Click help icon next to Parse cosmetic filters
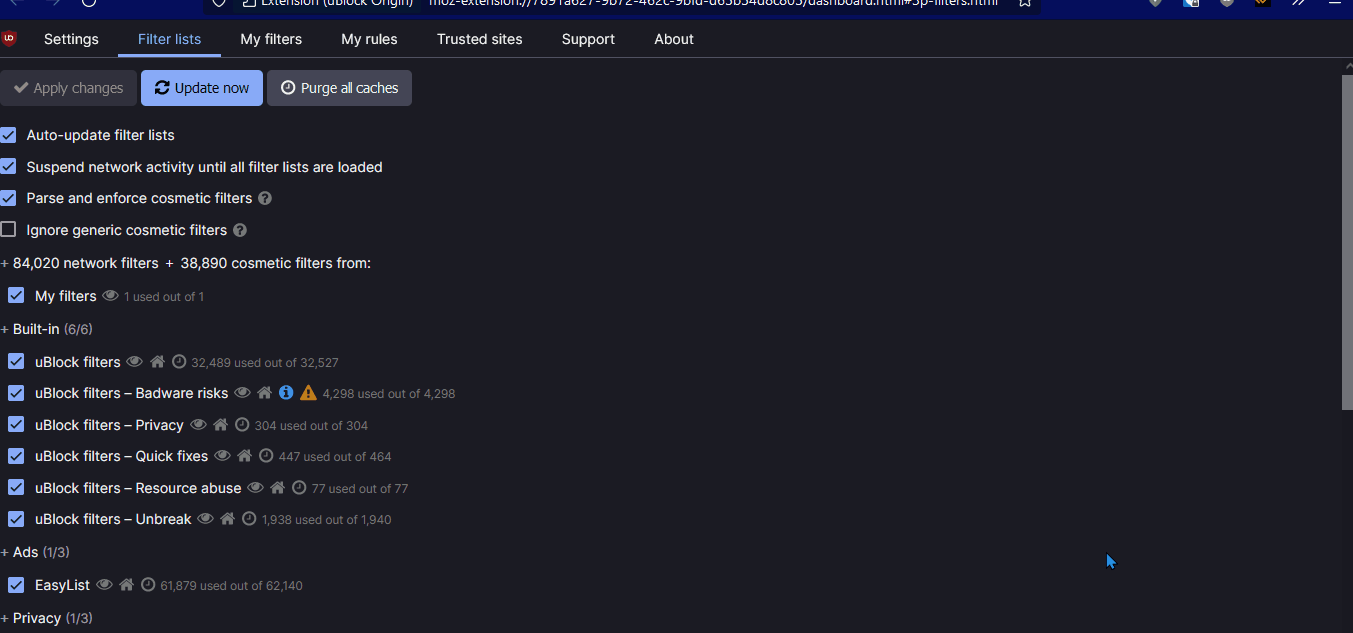Image resolution: width=1353 pixels, height=633 pixels. tap(264, 198)
